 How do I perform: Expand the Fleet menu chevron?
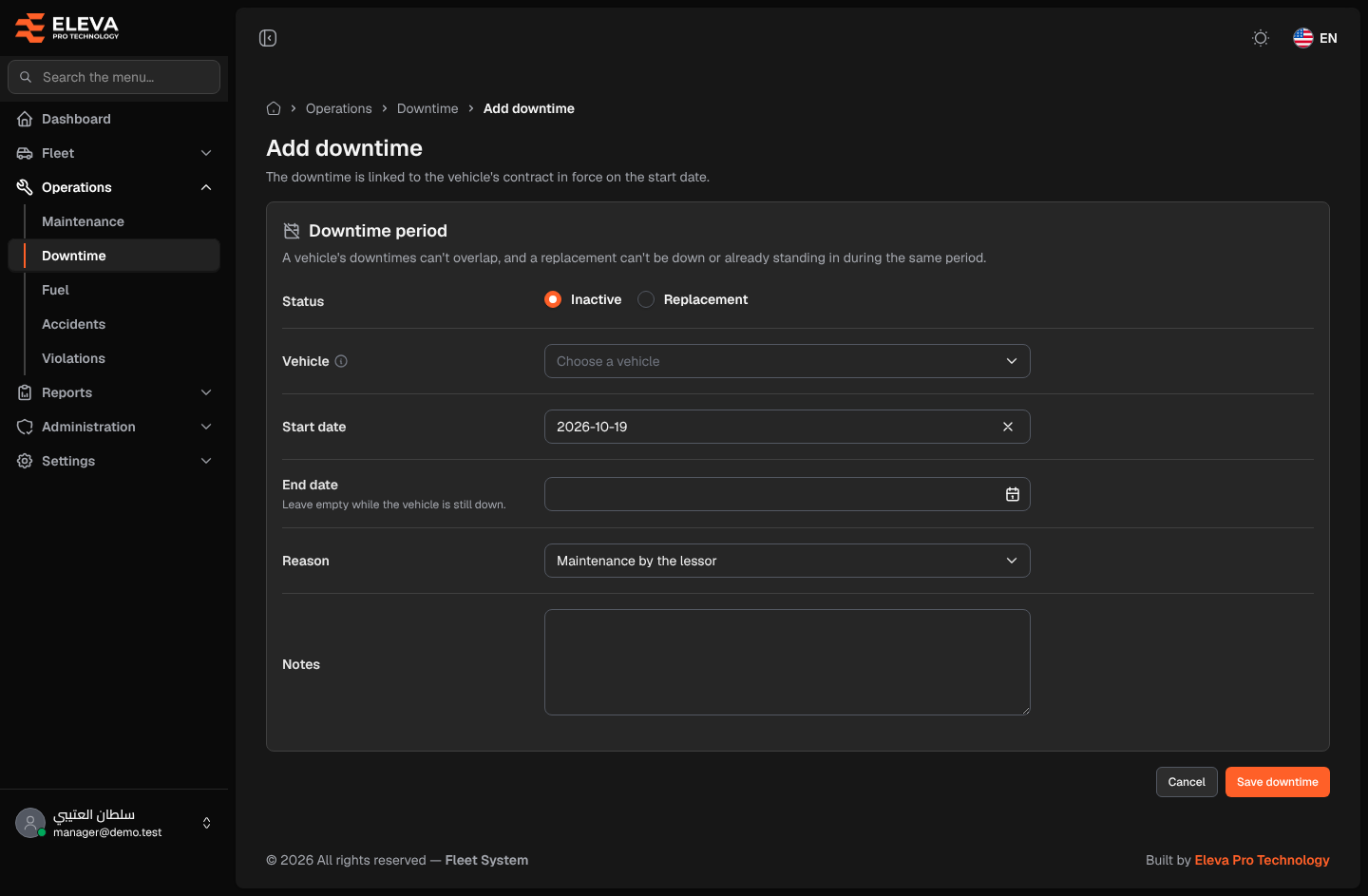pyautogui.click(x=206, y=153)
